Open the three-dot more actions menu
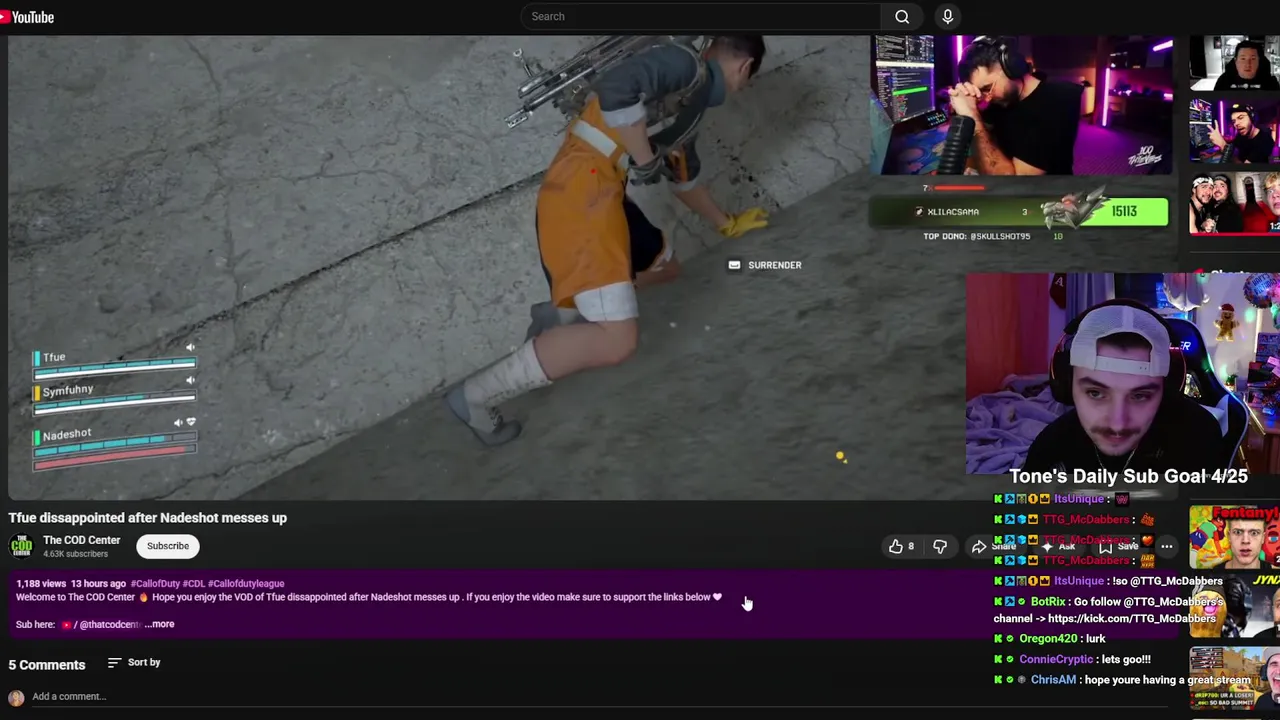The image size is (1280, 720). (1166, 546)
